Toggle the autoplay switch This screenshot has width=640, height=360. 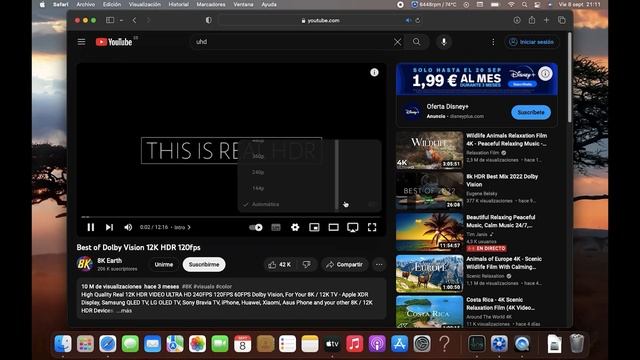(x=256, y=227)
